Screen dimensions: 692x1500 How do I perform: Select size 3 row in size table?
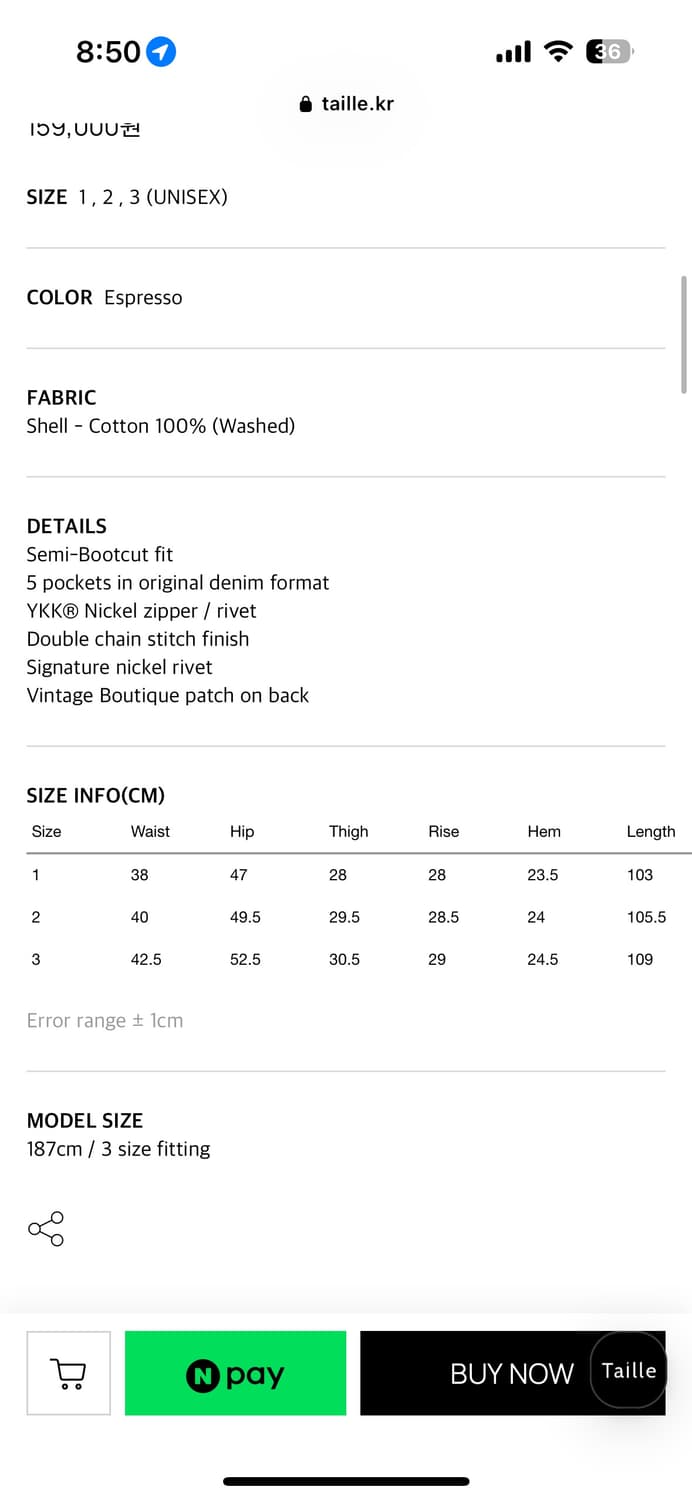[359, 959]
